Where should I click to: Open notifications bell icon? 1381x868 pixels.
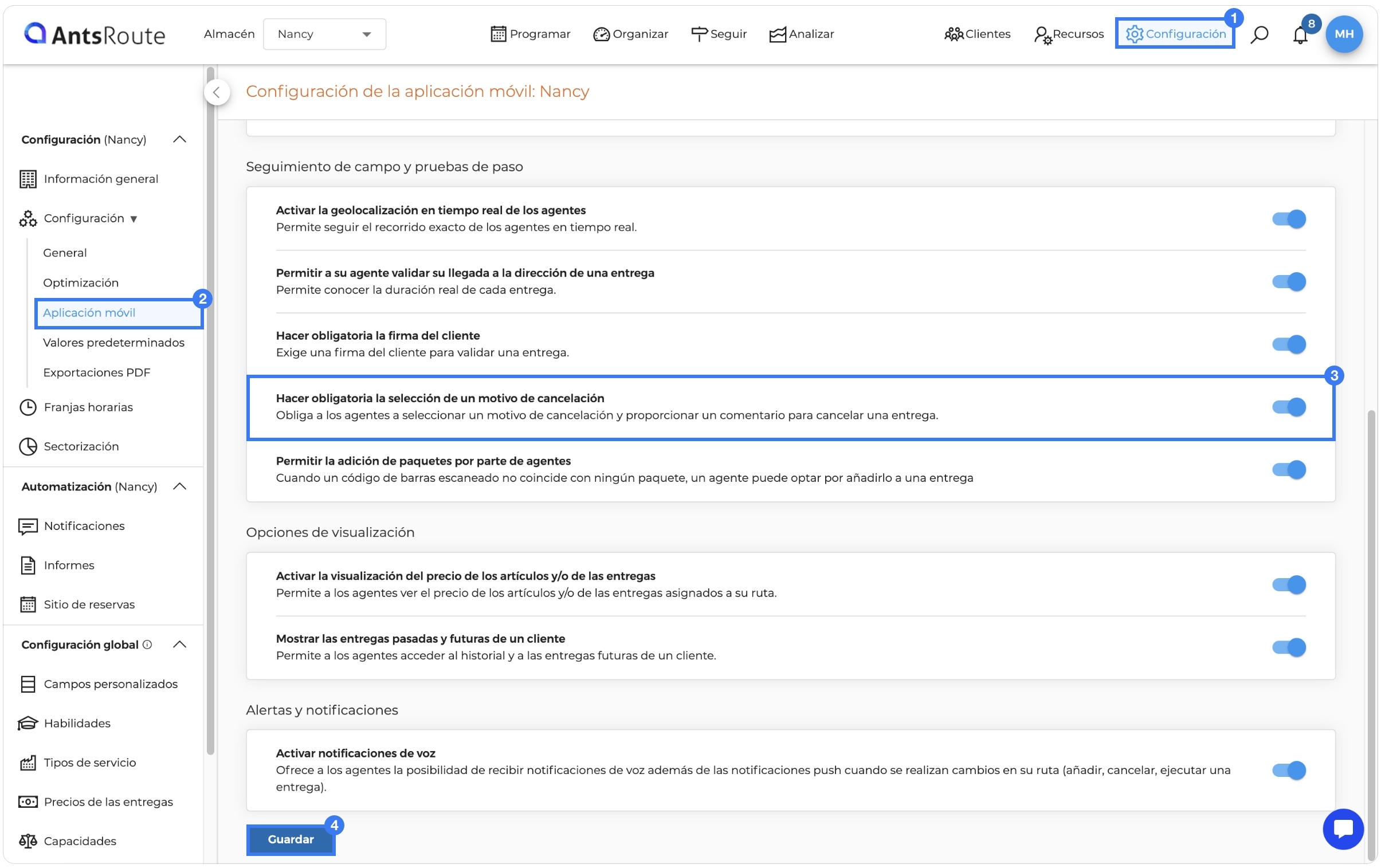(1300, 35)
